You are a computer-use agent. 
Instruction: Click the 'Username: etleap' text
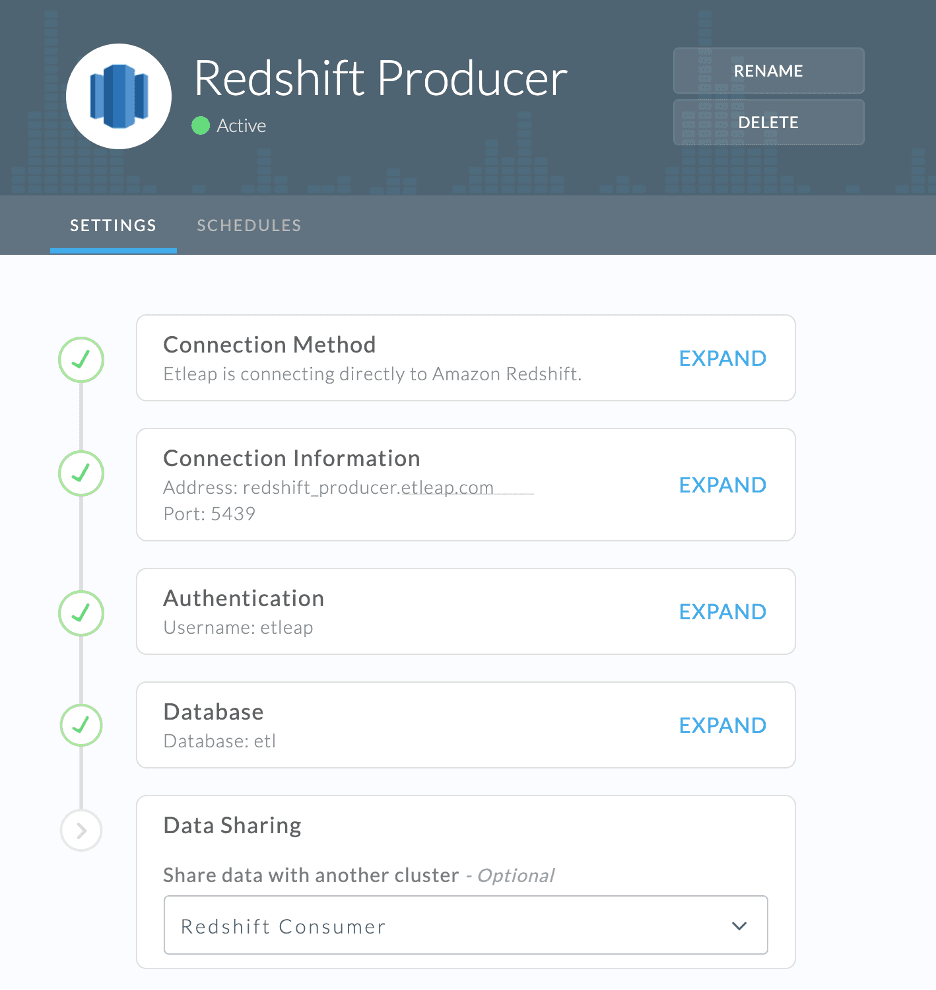(x=238, y=628)
